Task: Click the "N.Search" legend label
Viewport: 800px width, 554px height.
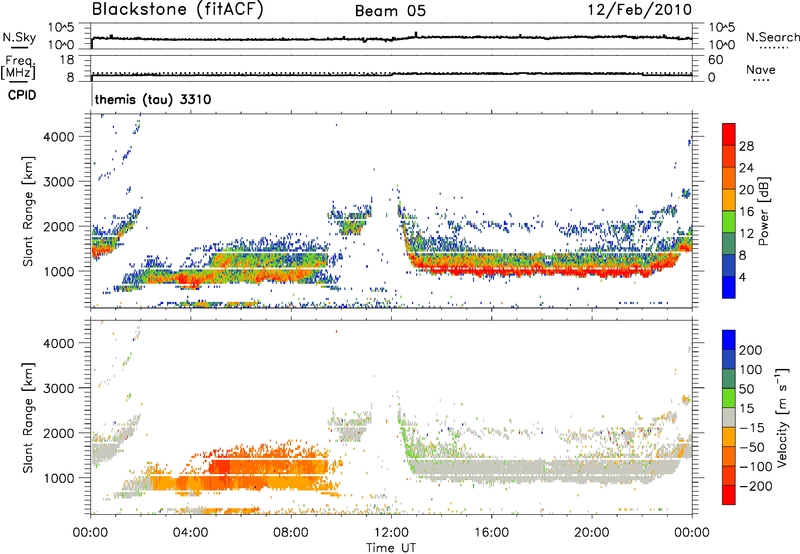Action: 772,37
